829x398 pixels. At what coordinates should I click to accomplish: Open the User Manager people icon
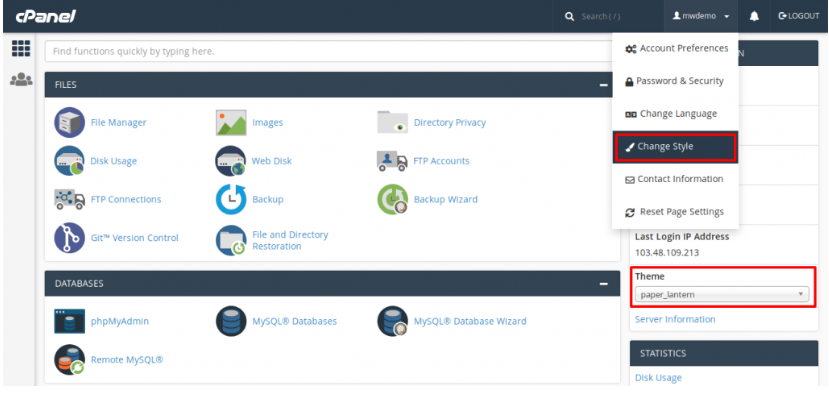coord(21,80)
